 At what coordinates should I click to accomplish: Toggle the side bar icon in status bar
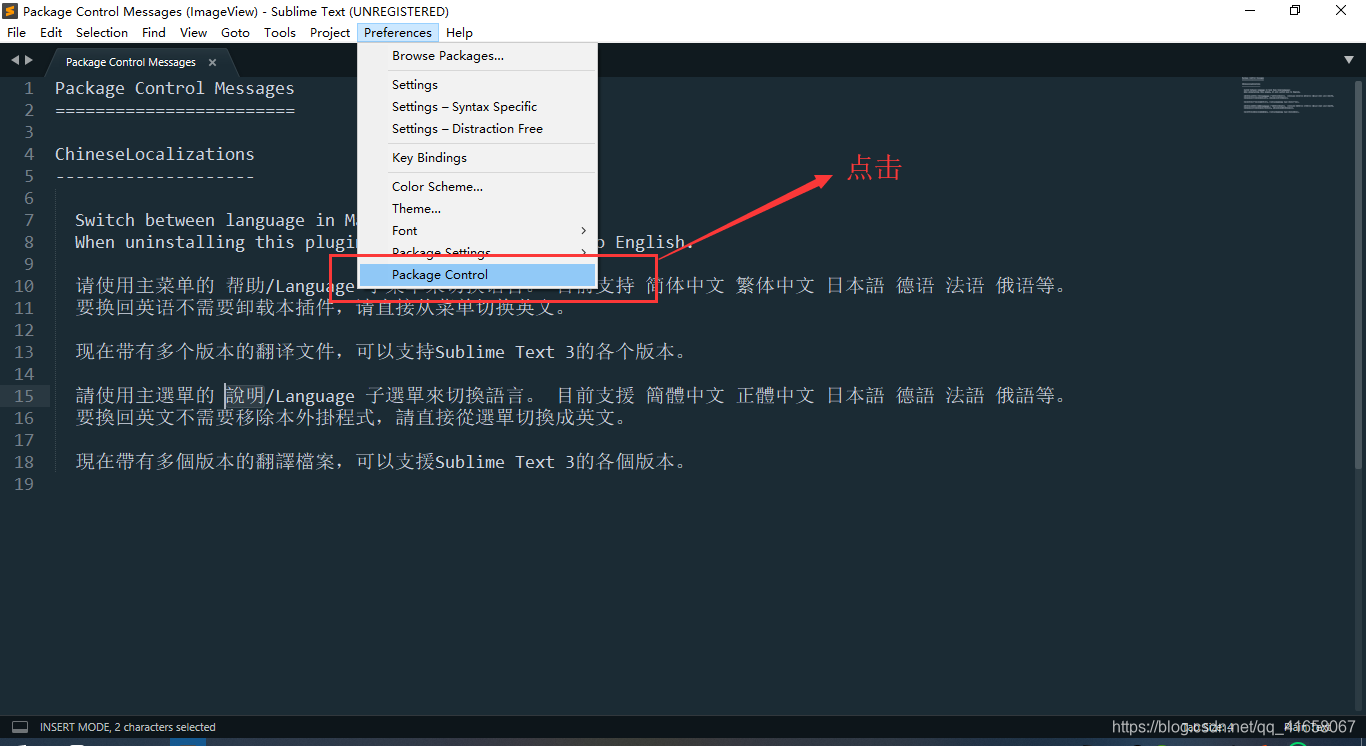click(19, 727)
